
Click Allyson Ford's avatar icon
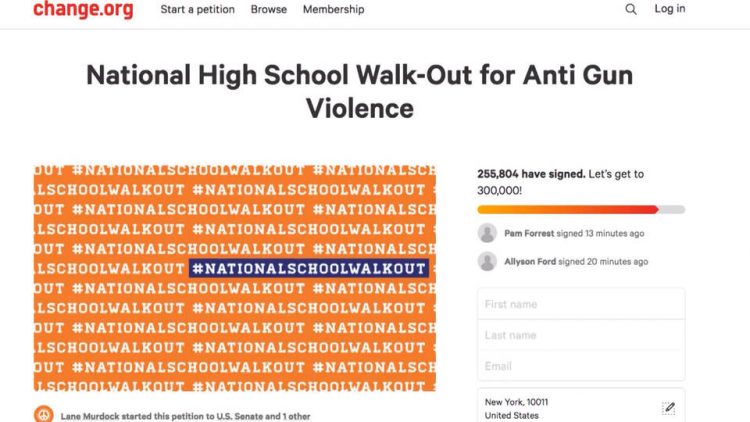point(487,261)
